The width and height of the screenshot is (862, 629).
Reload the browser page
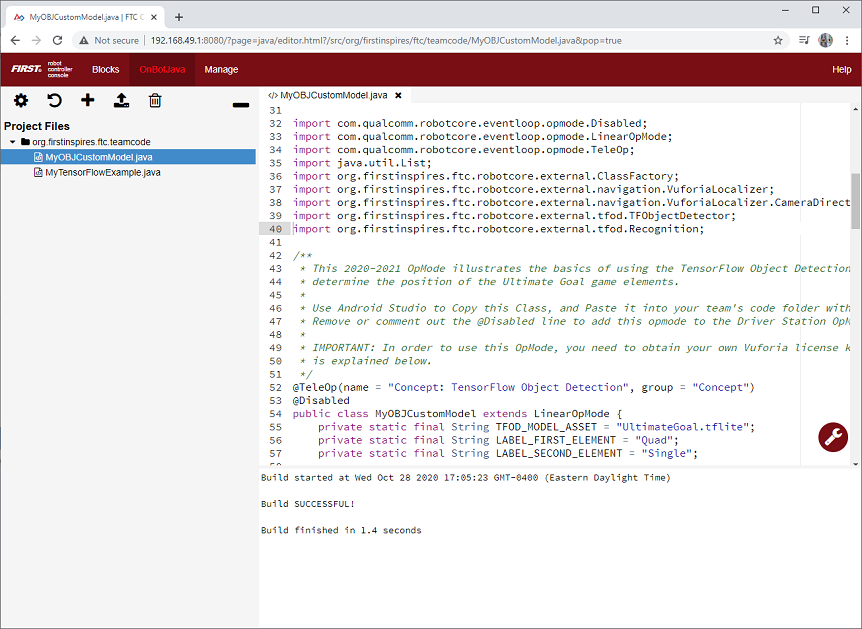coord(58,40)
